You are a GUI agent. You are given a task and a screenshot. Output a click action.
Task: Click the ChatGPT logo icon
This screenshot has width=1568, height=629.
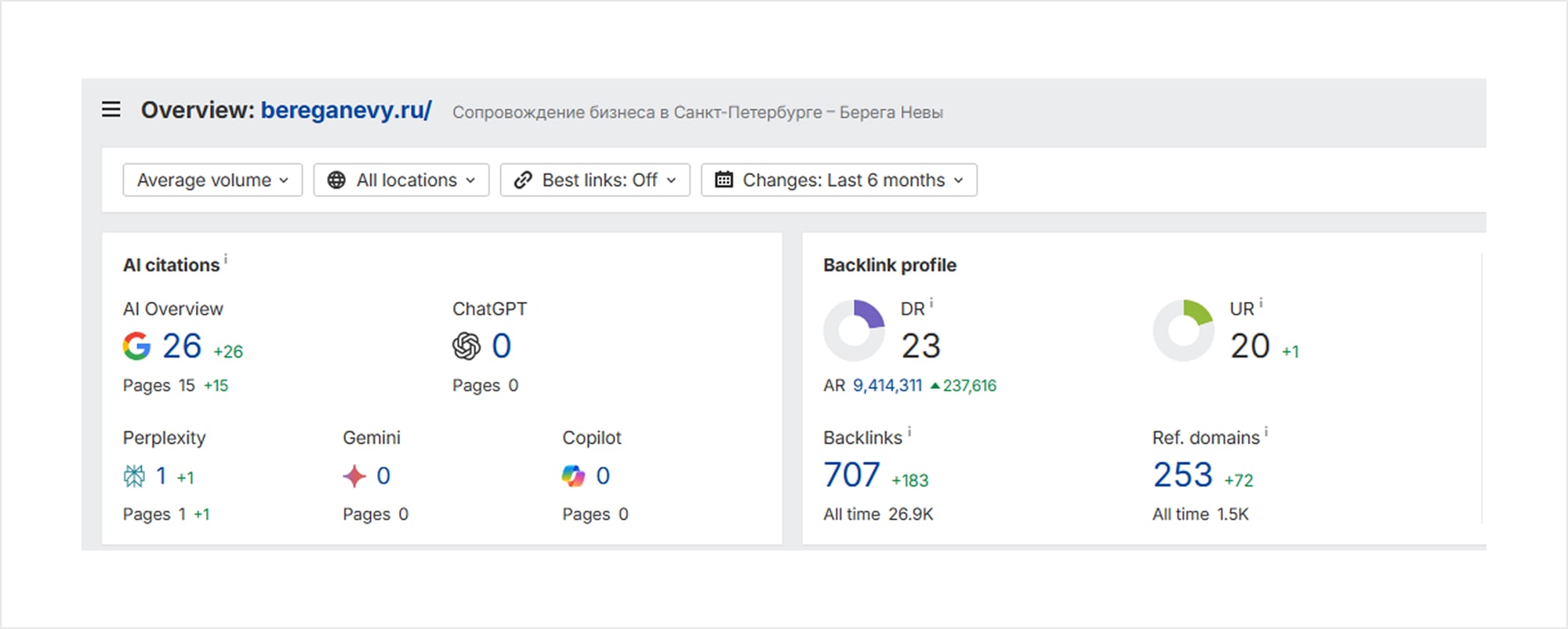point(466,346)
